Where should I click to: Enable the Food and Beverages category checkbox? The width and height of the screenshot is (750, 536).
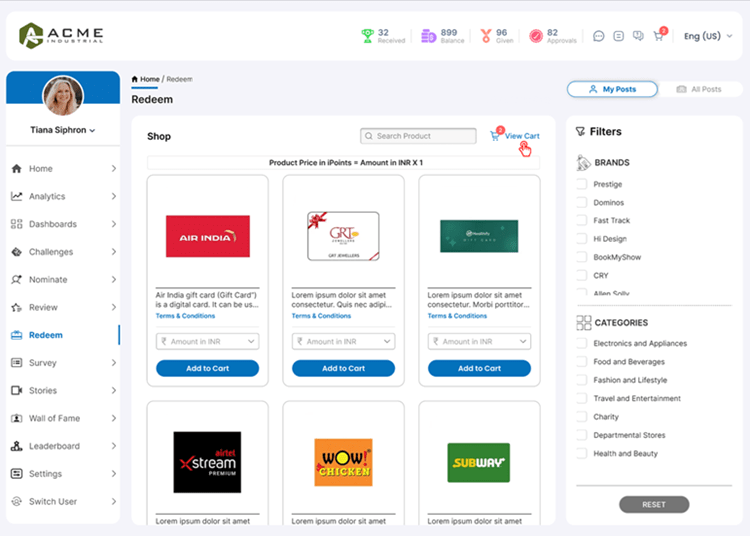coord(582,362)
